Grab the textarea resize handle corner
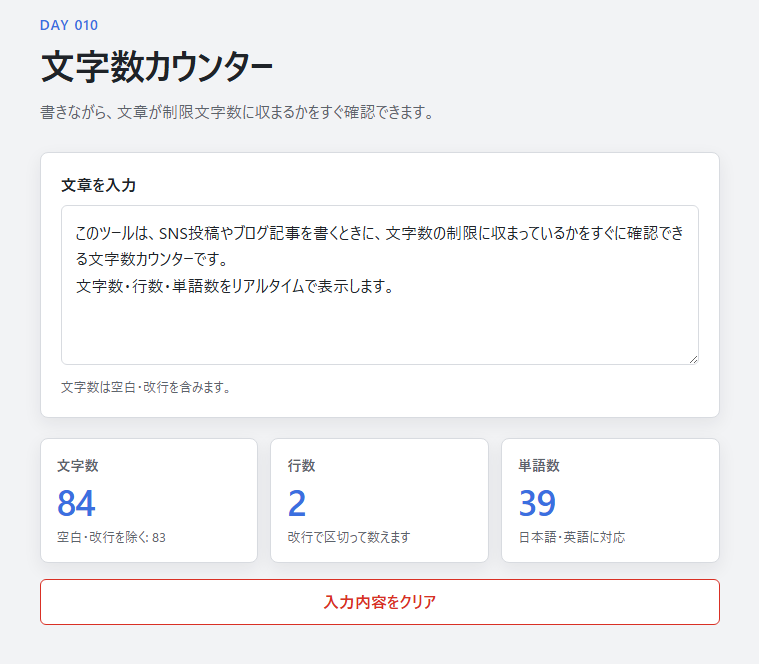759x664 pixels. pyautogui.click(x=693, y=360)
